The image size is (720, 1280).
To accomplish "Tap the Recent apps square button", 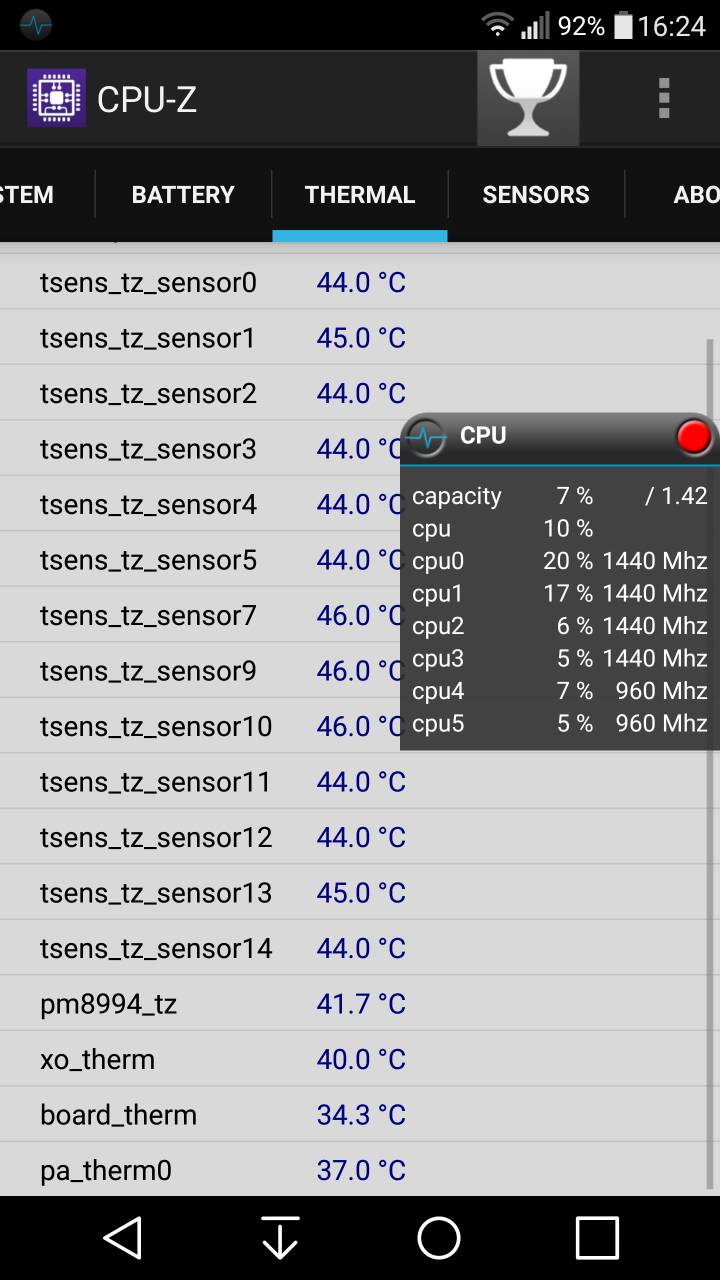I will pos(596,1238).
